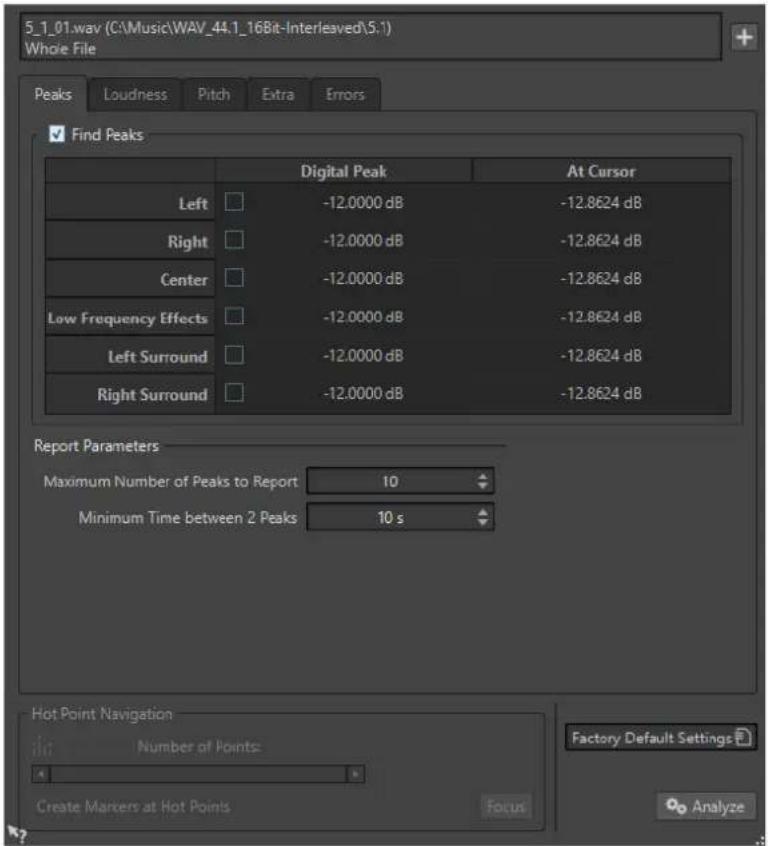The width and height of the screenshot is (768, 846).
Task: Check the Center channel checkbox
Action: click(234, 278)
